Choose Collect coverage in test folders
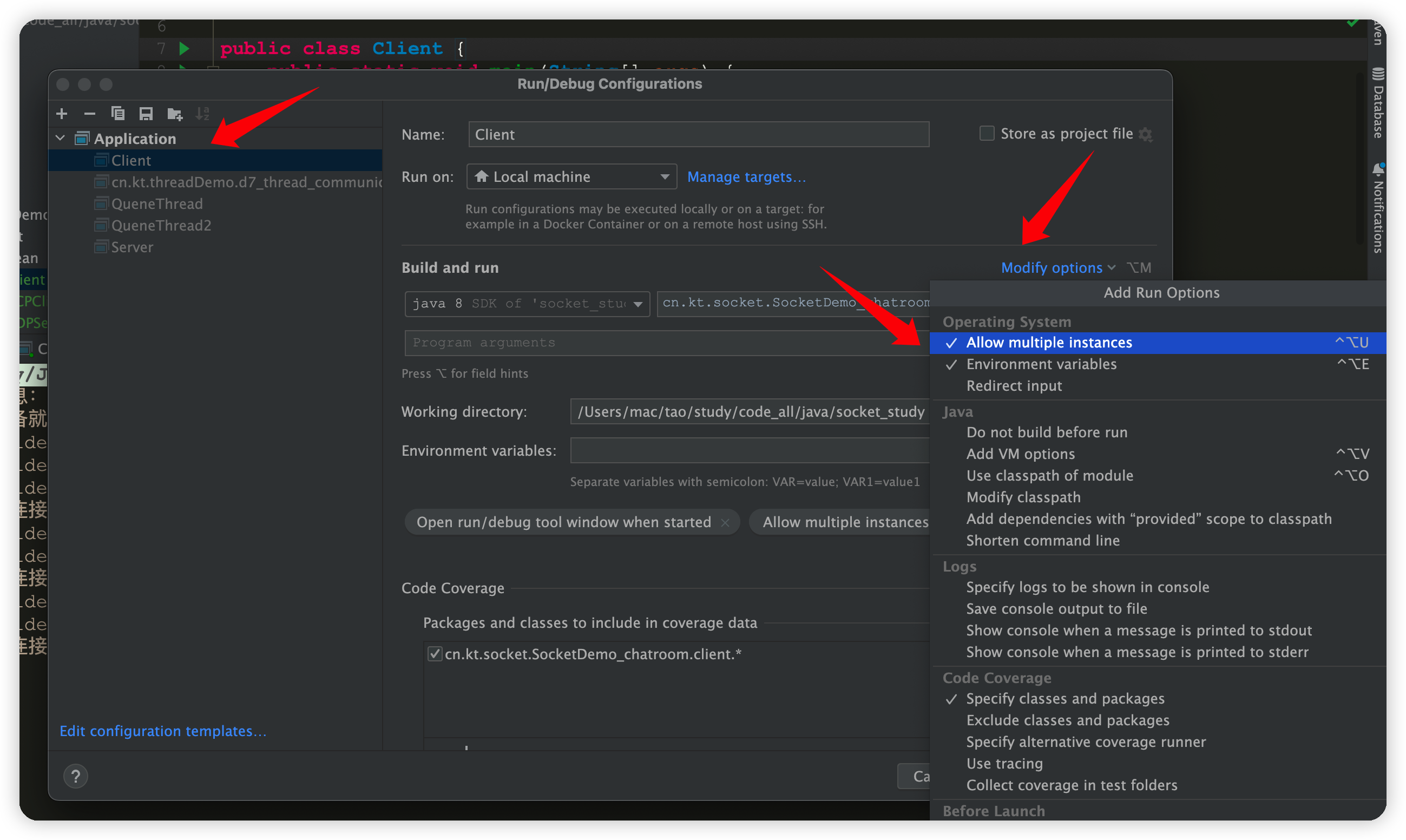Image resolution: width=1406 pixels, height=840 pixels. tap(1158, 786)
